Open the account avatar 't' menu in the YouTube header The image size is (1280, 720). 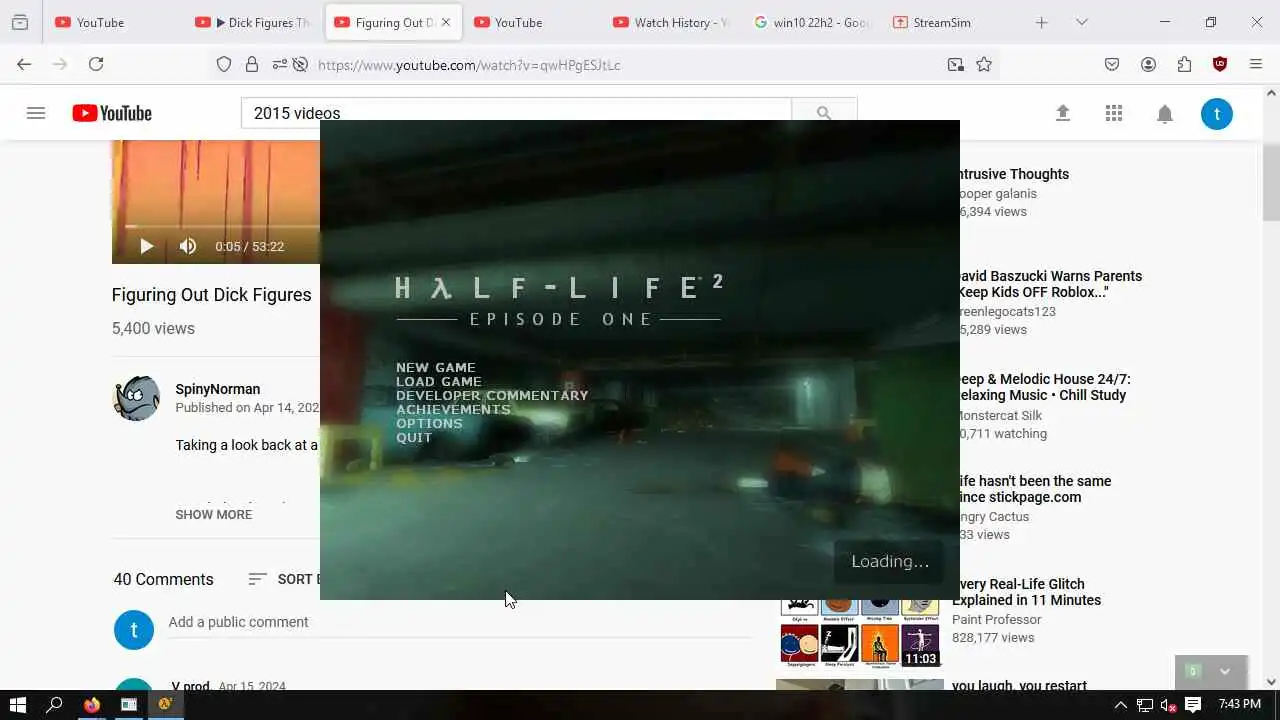[1217, 113]
